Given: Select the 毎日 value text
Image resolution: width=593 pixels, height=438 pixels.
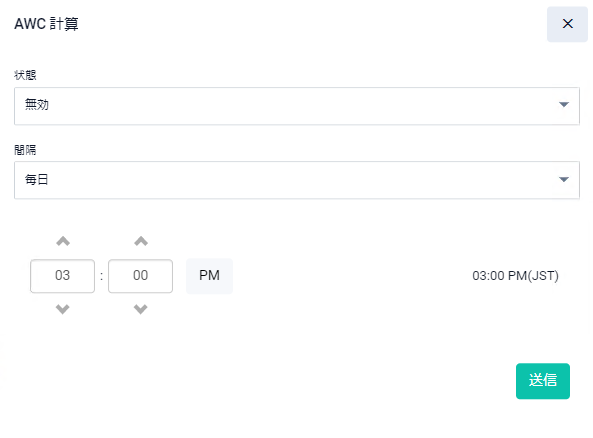Looking at the screenshot, I should [37, 179].
